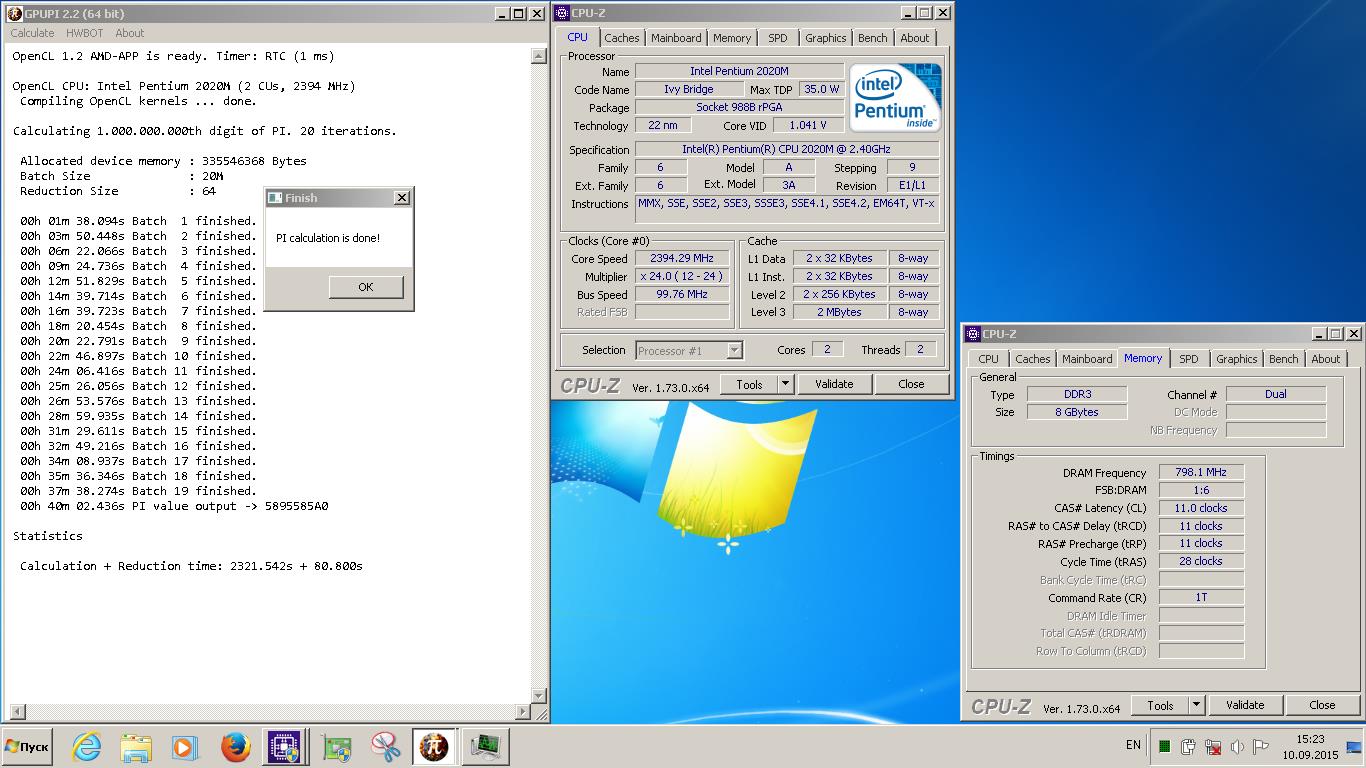Viewport: 1366px width, 768px height.
Task: Click the Core VID 1.041 V value
Action: click(x=808, y=125)
